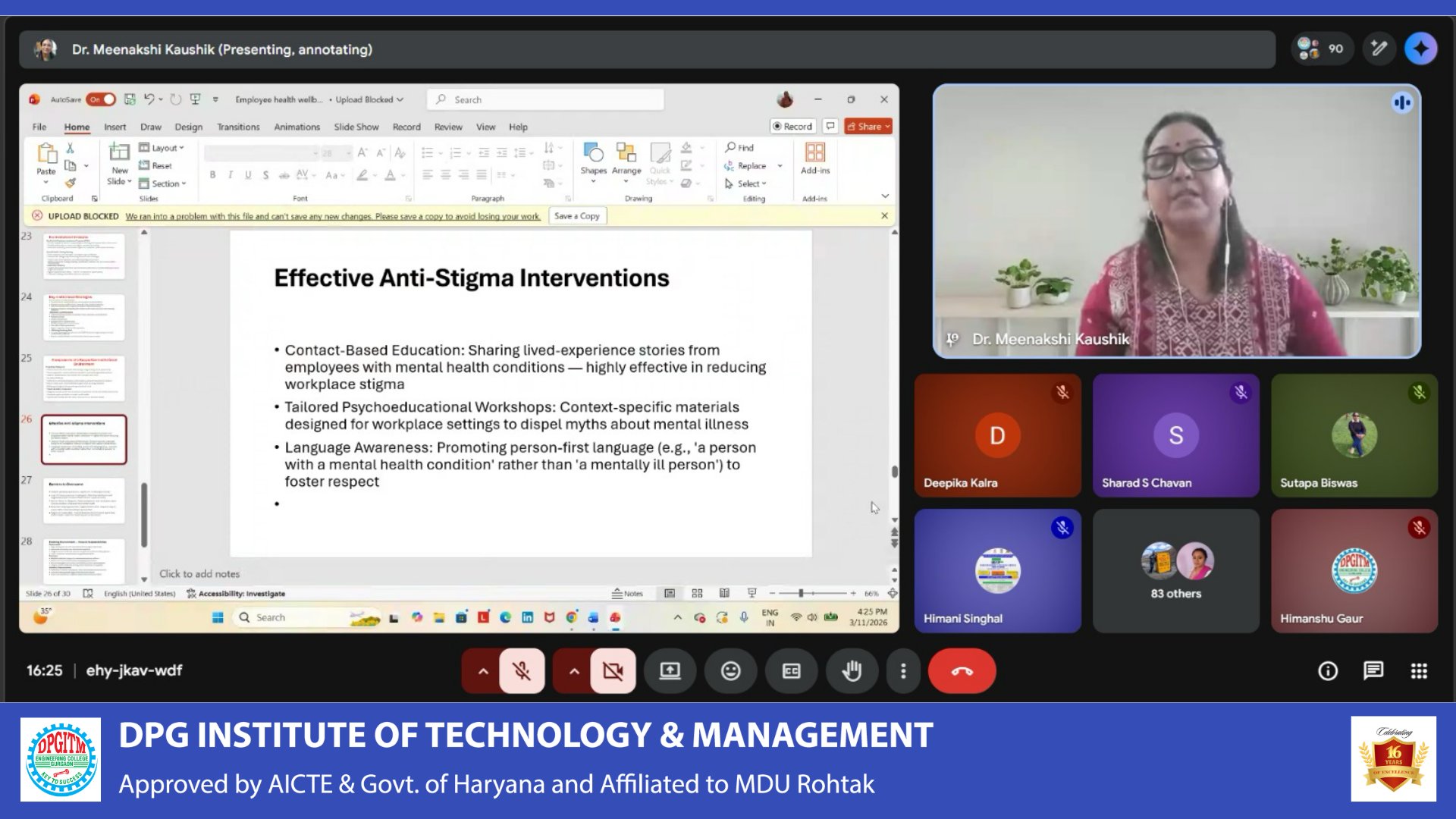Open the more options three-dot menu
1456x819 pixels.
(902, 671)
